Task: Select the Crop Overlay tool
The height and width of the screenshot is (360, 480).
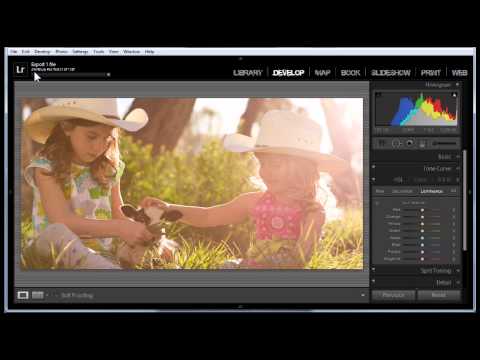Action: click(x=382, y=144)
